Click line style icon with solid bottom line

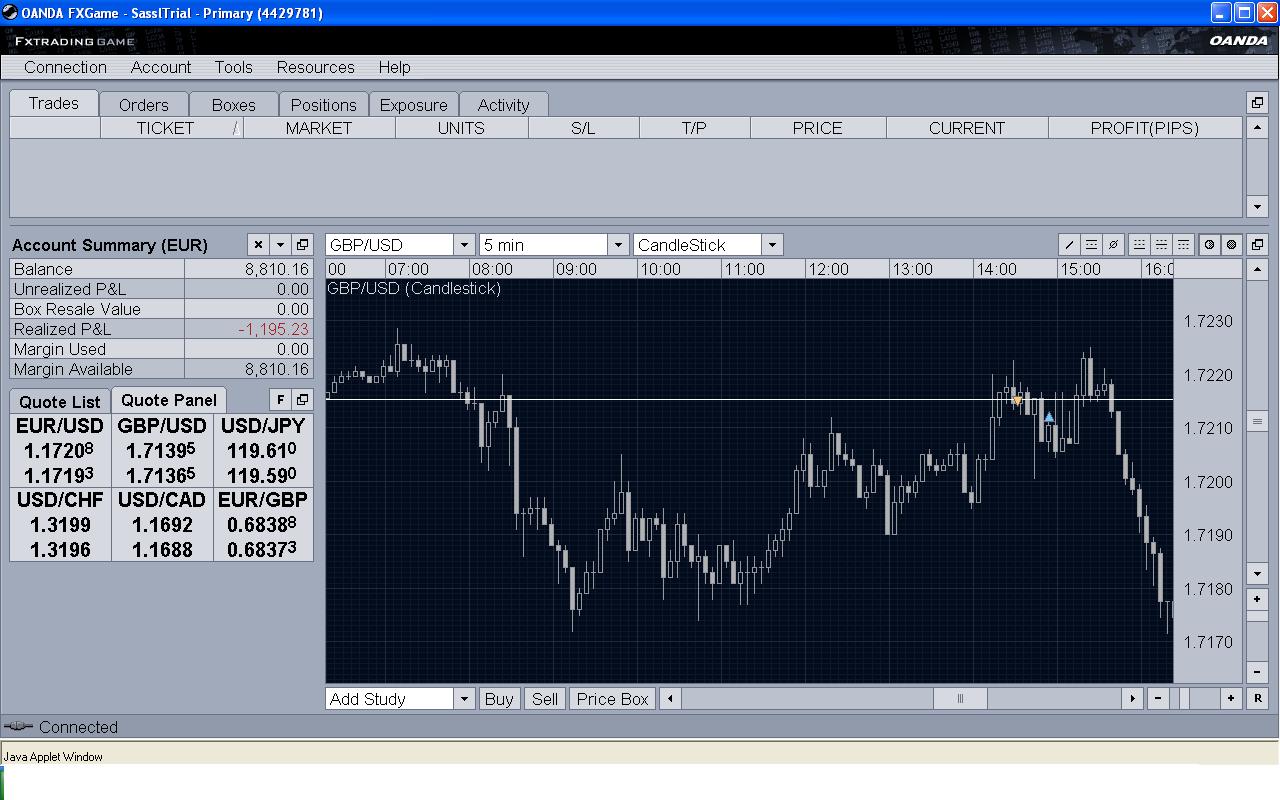[1139, 245]
